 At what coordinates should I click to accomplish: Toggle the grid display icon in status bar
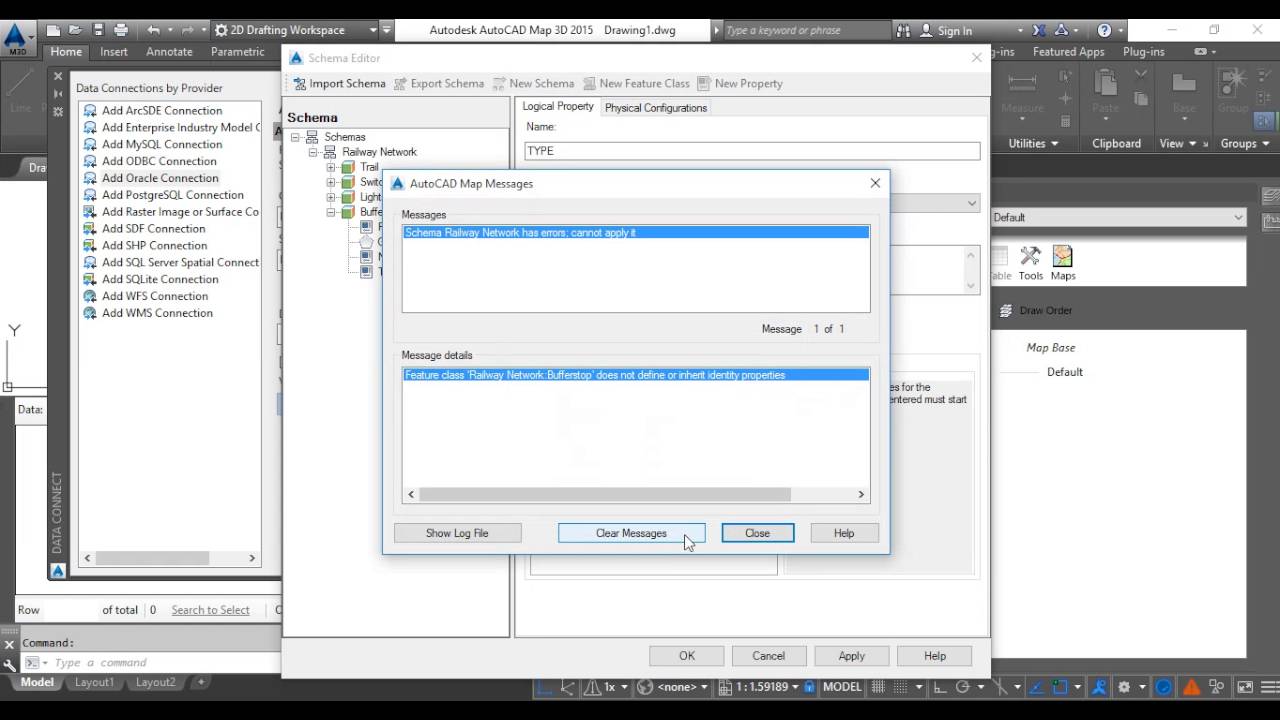pos(879,687)
